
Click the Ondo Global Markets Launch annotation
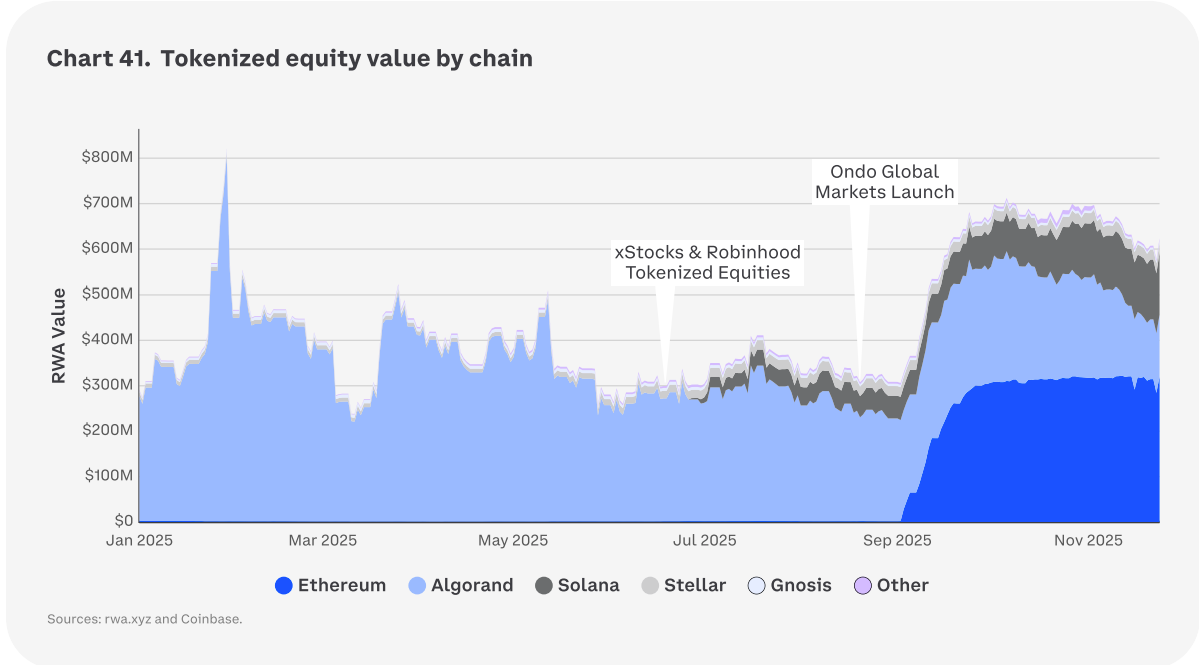(x=884, y=182)
